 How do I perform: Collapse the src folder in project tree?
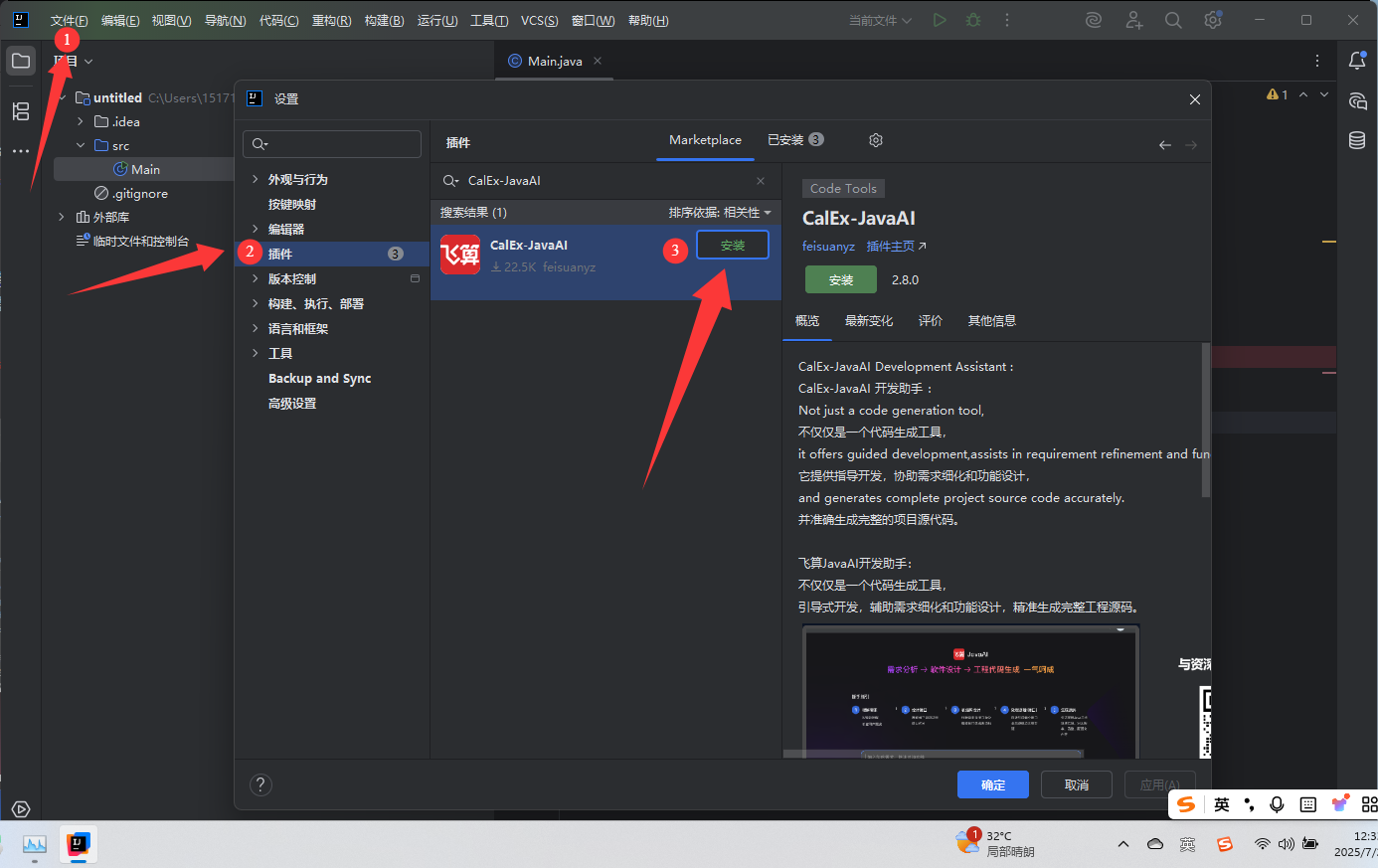tap(81, 145)
